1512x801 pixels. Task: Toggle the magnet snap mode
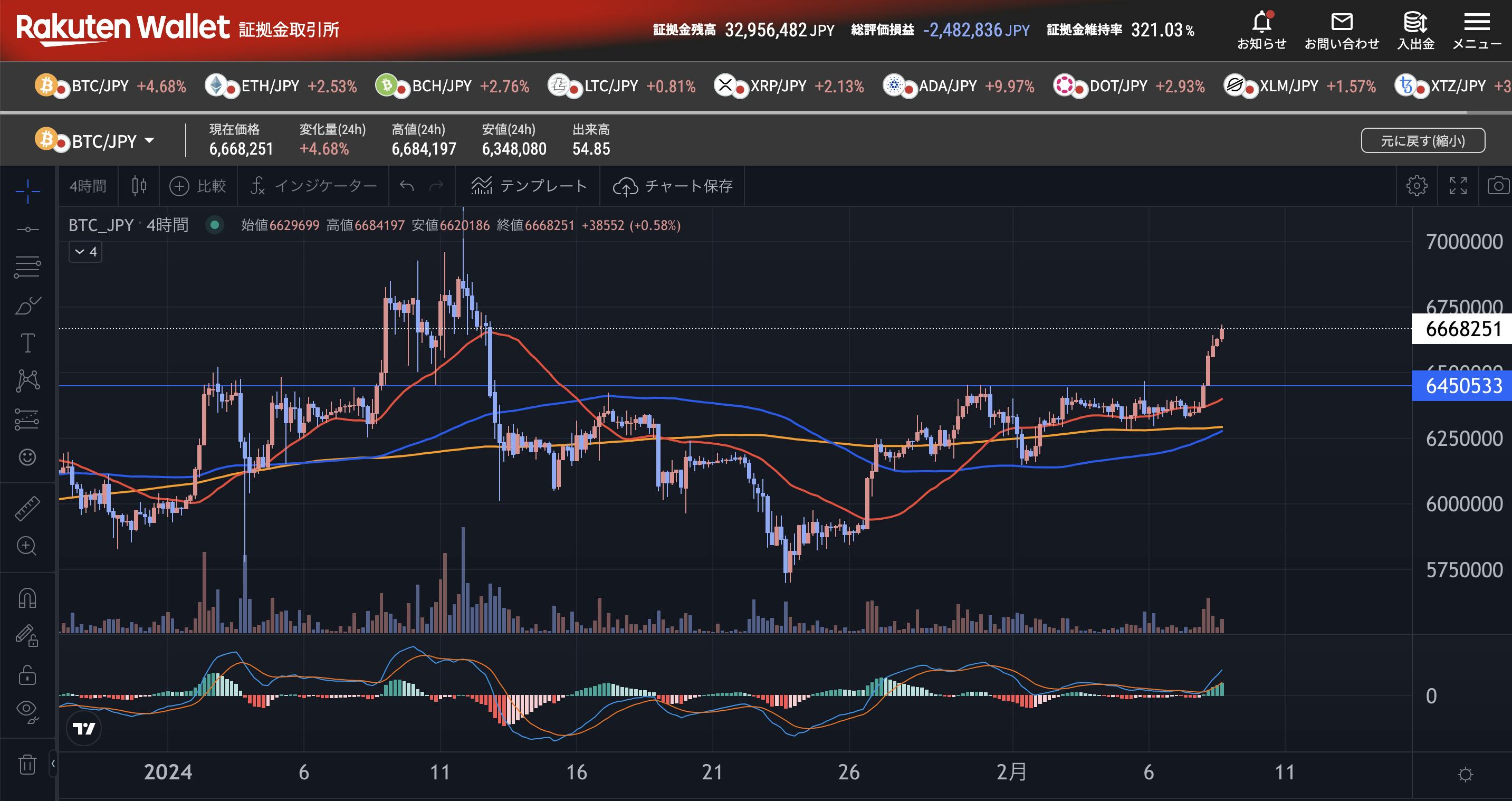click(x=27, y=598)
